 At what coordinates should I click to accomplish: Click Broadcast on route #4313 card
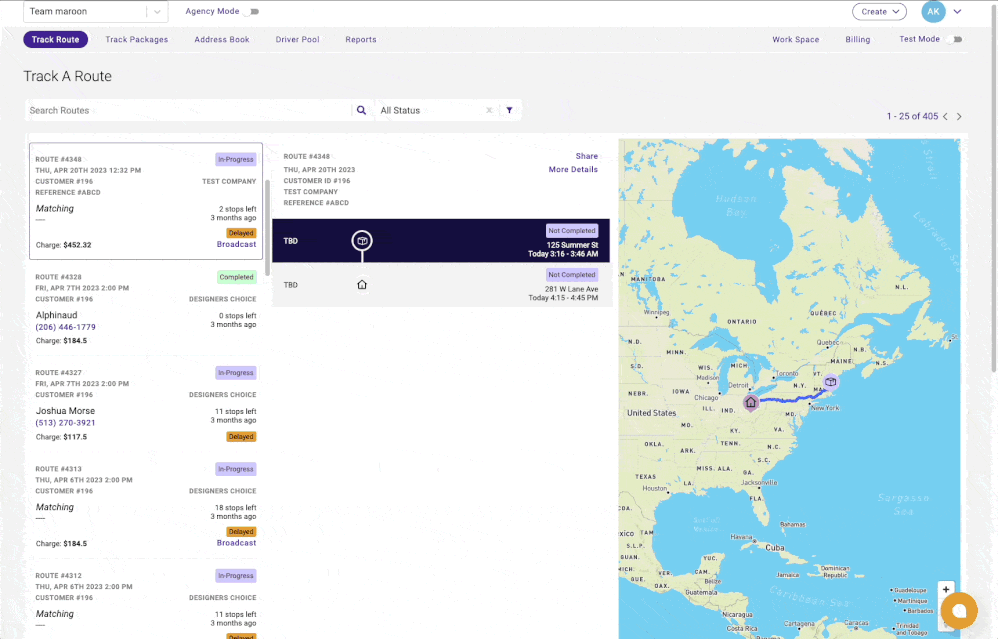(236, 543)
